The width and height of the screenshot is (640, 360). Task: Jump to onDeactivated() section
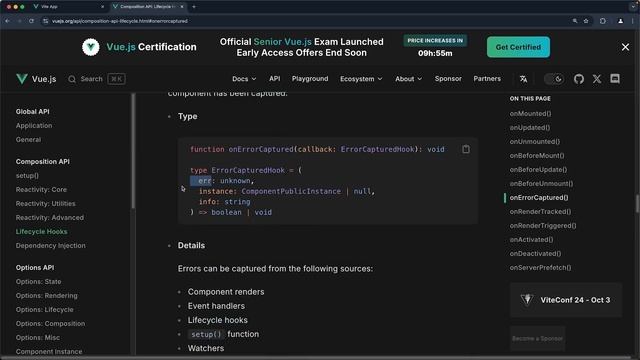535,253
